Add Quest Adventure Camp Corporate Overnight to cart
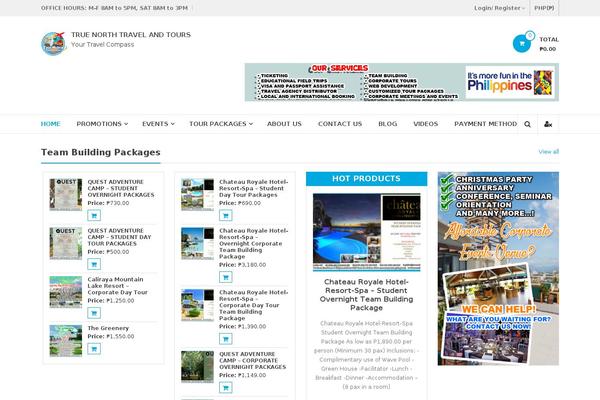 (226, 388)
